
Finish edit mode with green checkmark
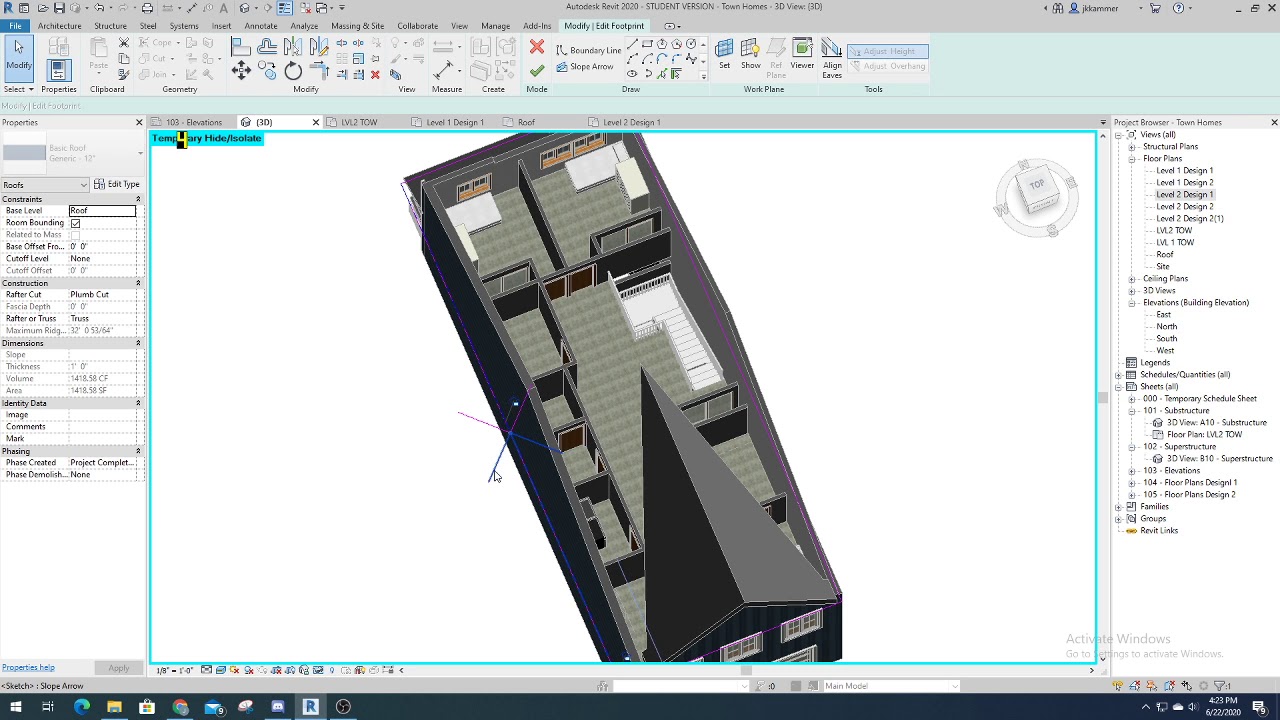[537, 70]
